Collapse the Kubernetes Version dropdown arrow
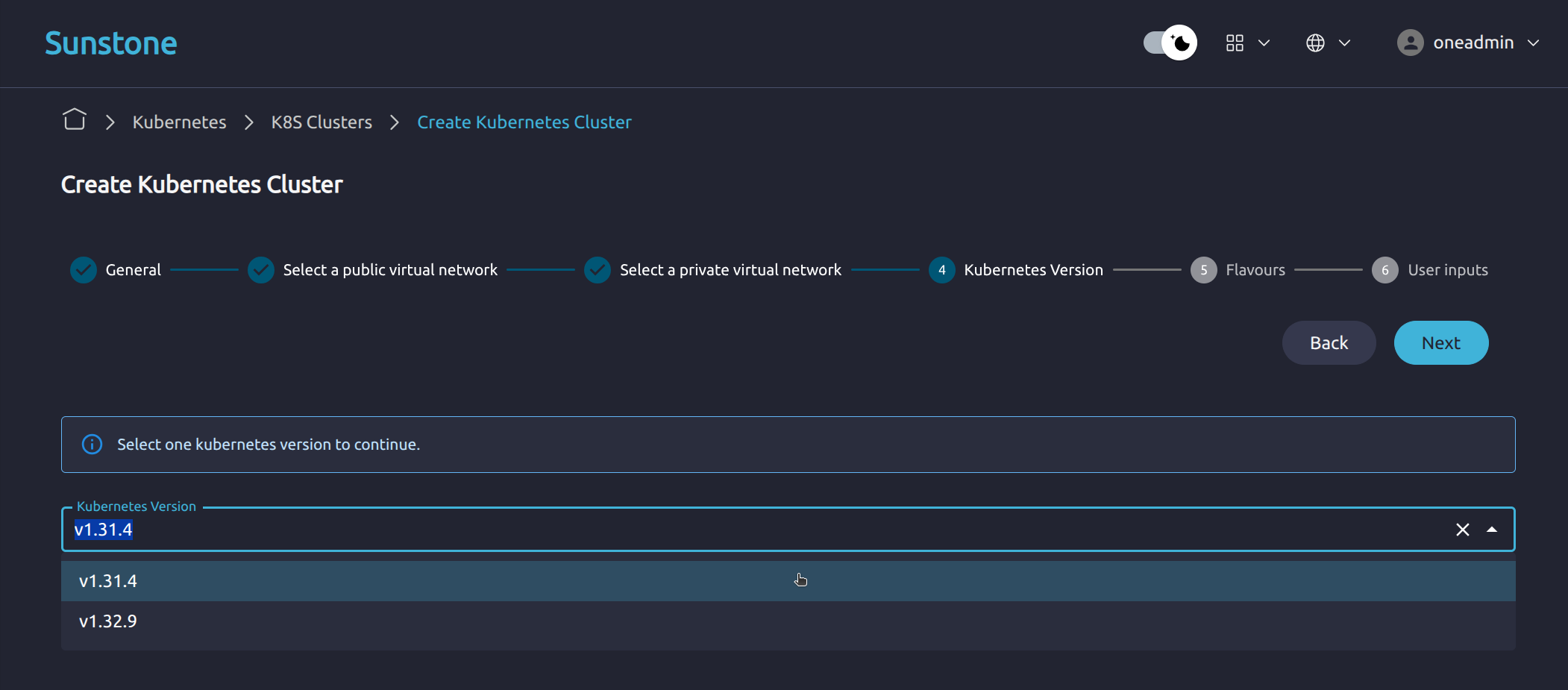The image size is (1568, 690). click(x=1492, y=530)
